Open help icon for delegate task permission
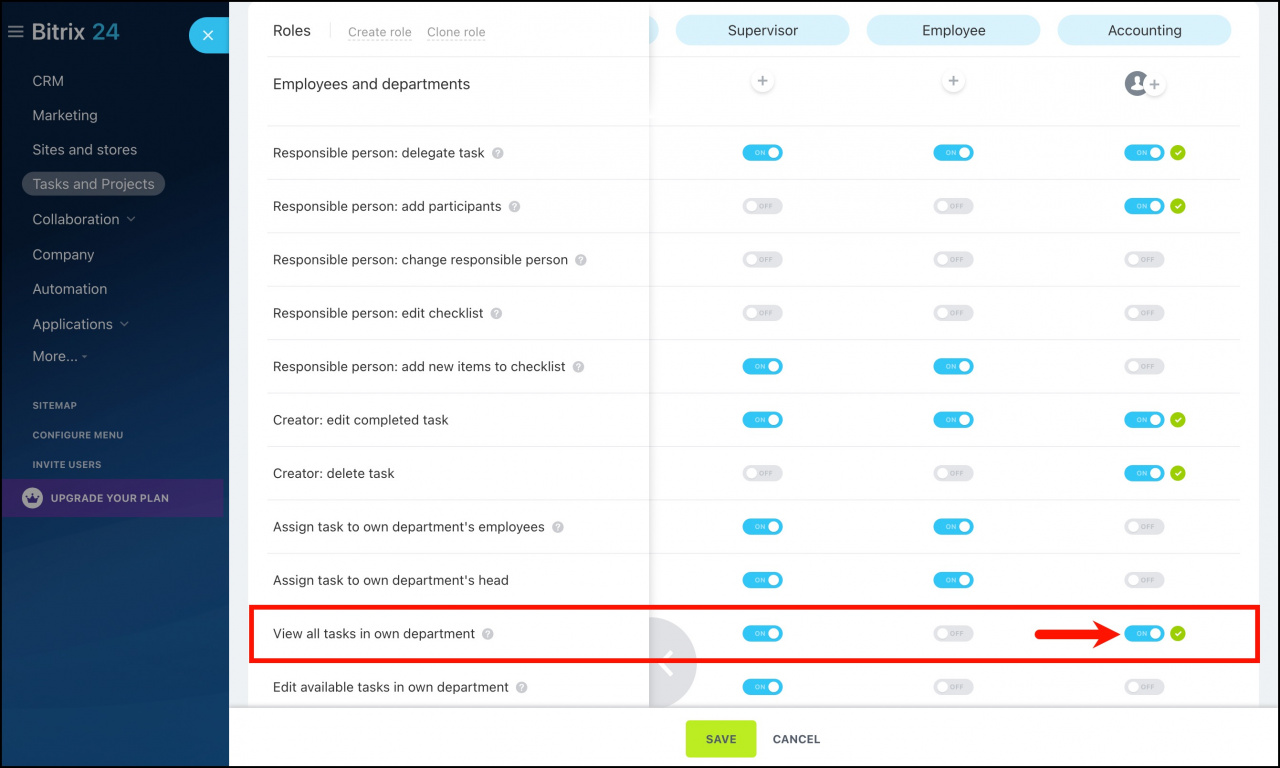The width and height of the screenshot is (1280, 768). point(498,153)
